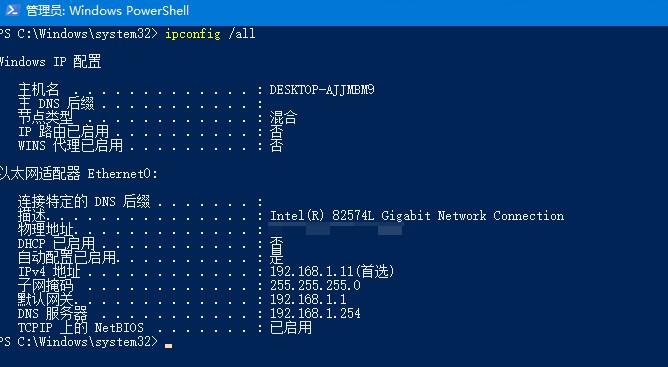Click the Ethernet0 adapter heading line
The width and height of the screenshot is (668, 367).
point(78,173)
